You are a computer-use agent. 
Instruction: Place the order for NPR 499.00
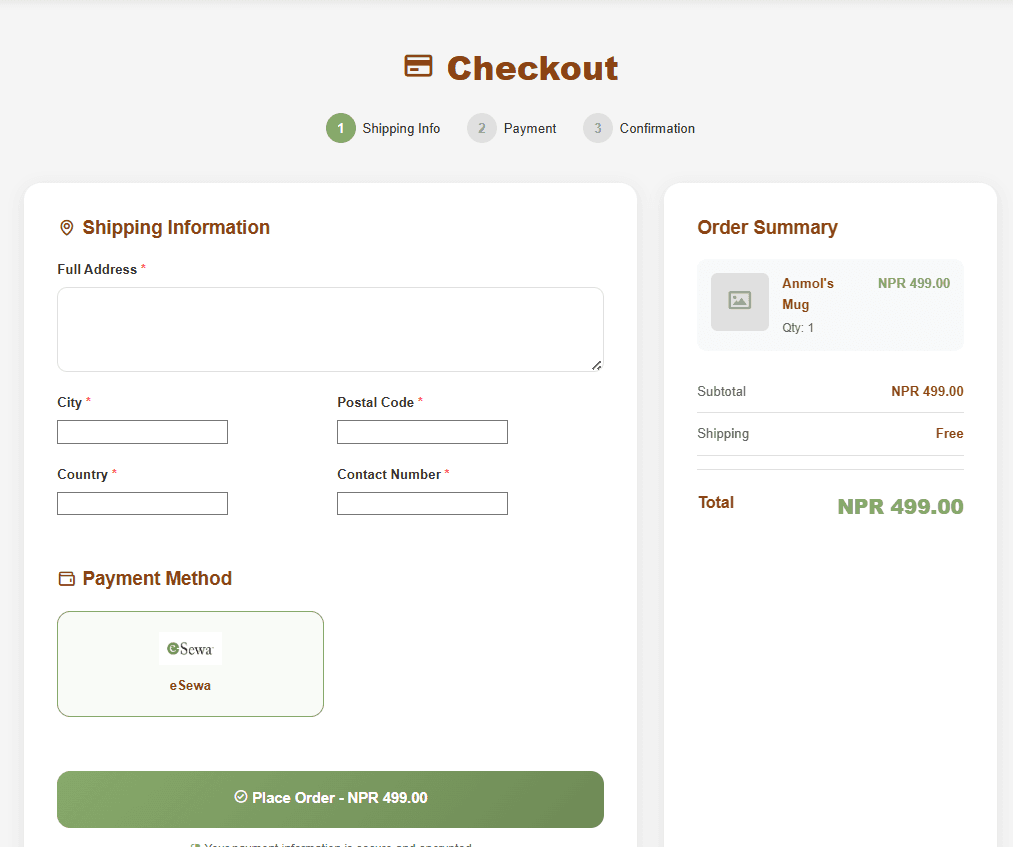(330, 799)
